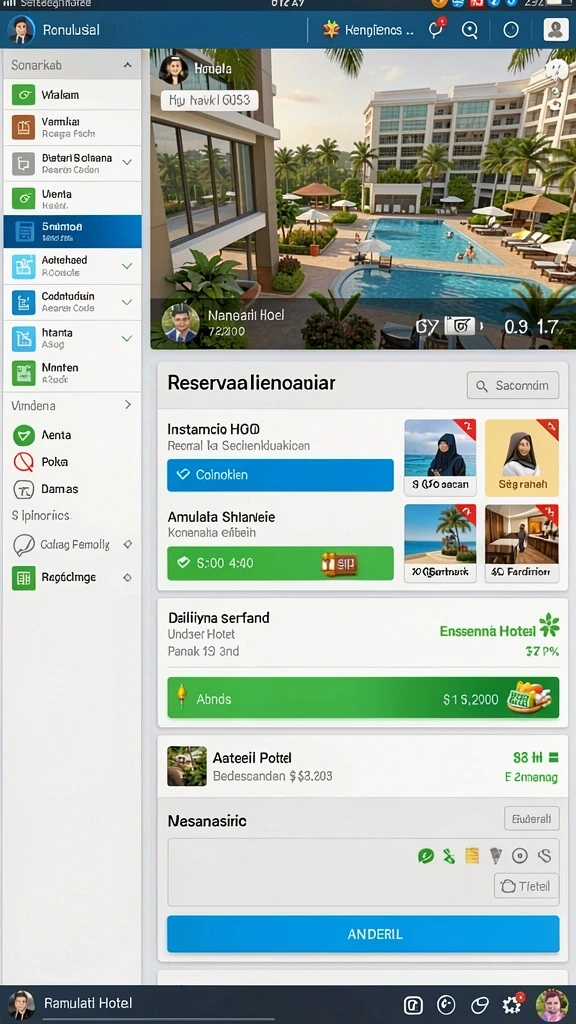Click the Nanearil Hoel avatar on photo
This screenshot has height=1024, width=576.
[x=180, y=323]
